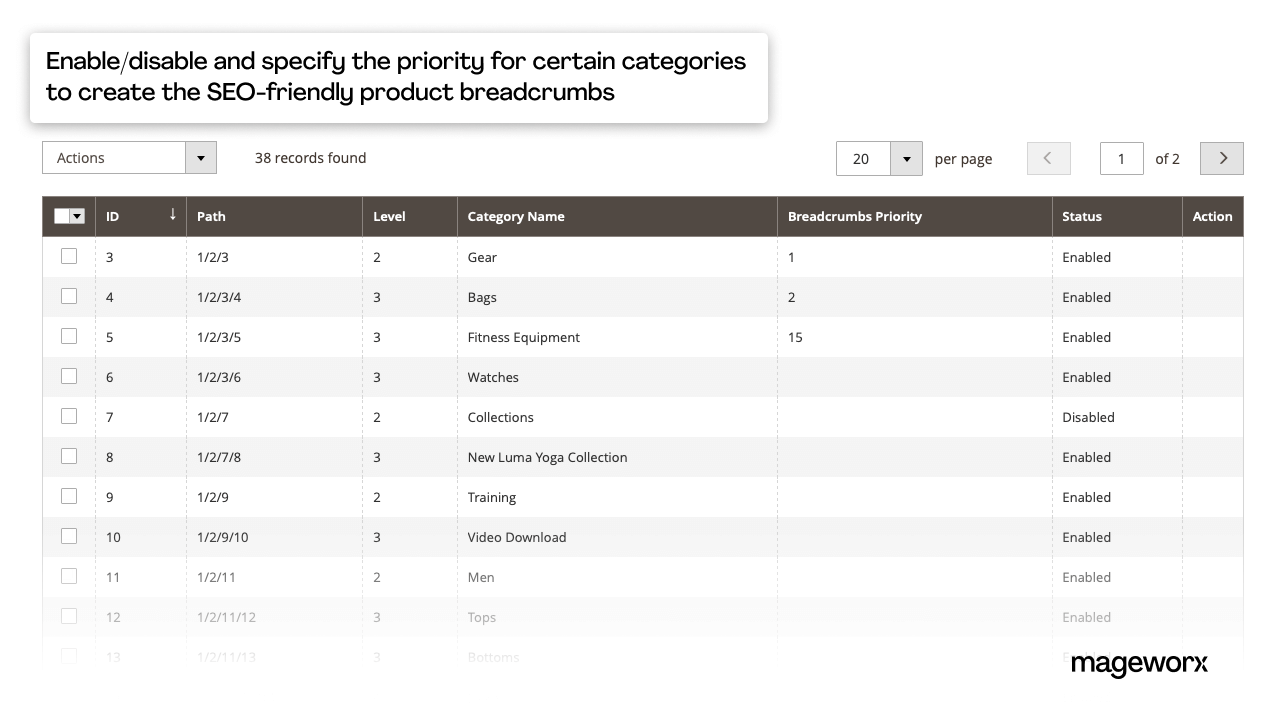This screenshot has width=1288, height=728.
Task: Click the mageworx logo
Action: [x=1140, y=664]
